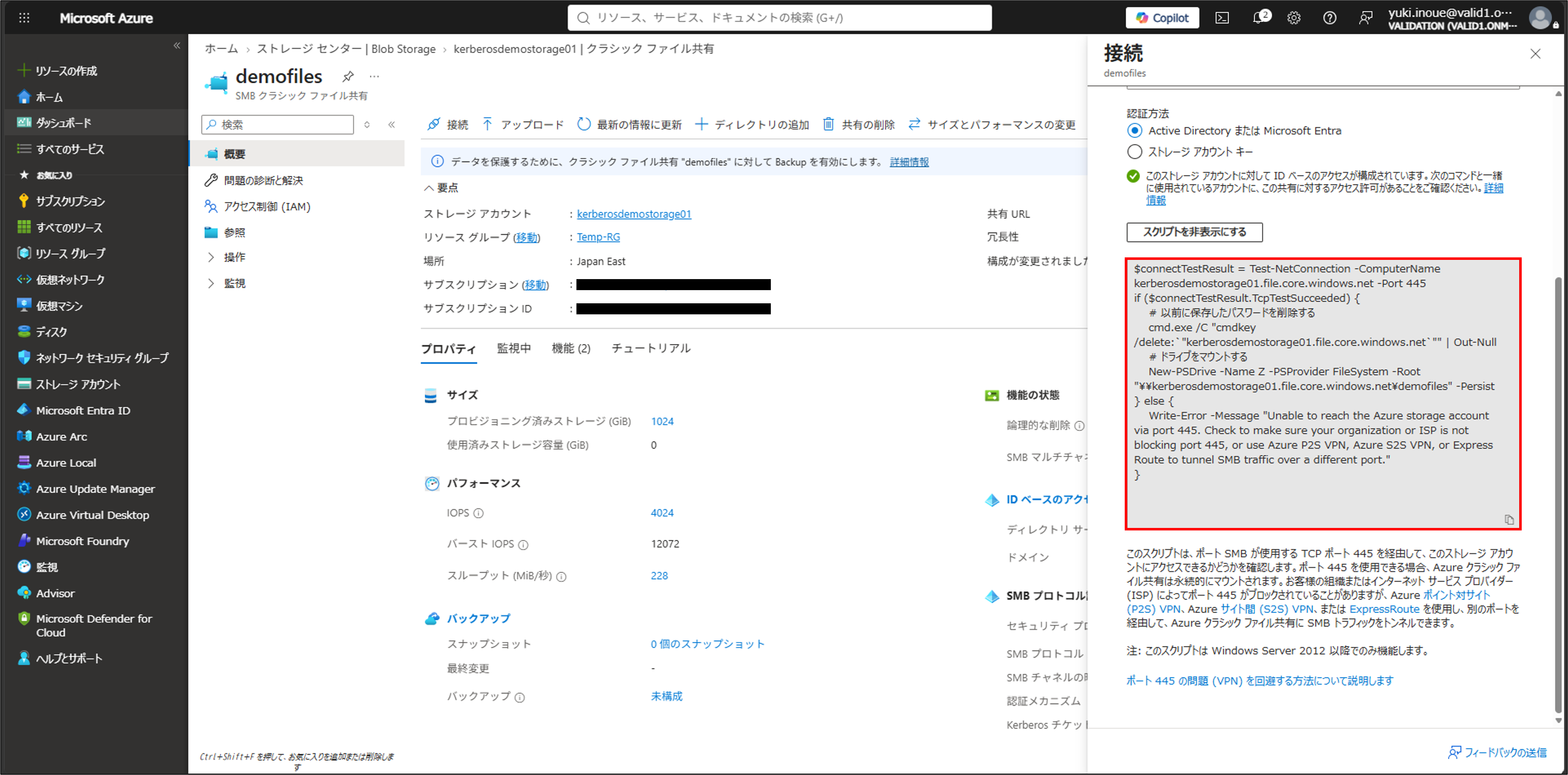Open the Azure portal waffle menu
1568x775 pixels.
tap(24, 18)
